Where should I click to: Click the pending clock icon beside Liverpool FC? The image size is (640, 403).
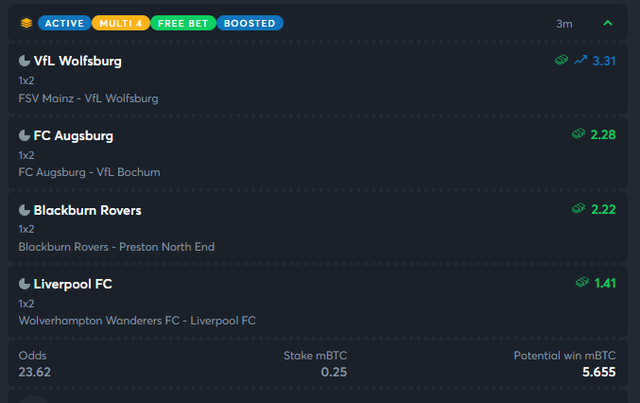tap(24, 284)
